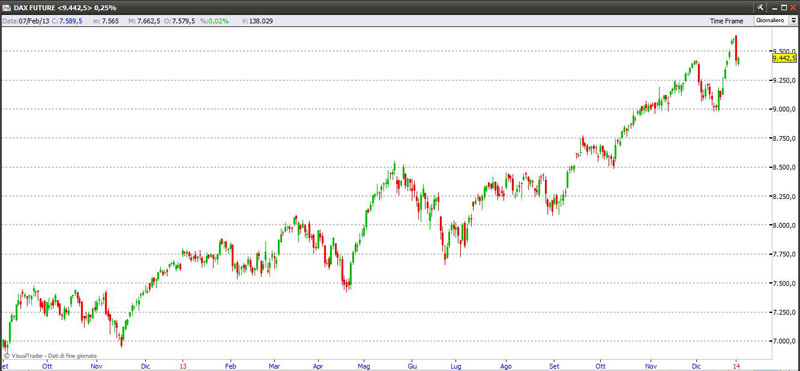This screenshot has width=800, height=371.
Task: Click the 7.500,0 price axis label
Action: click(785, 284)
